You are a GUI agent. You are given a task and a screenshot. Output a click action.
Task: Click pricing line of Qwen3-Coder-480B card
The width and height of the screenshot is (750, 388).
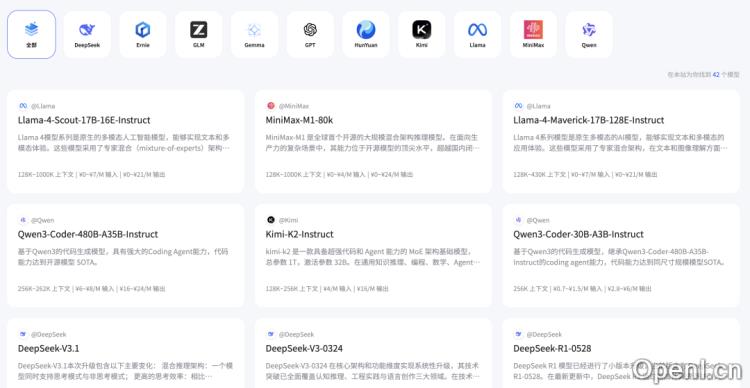coord(91,289)
